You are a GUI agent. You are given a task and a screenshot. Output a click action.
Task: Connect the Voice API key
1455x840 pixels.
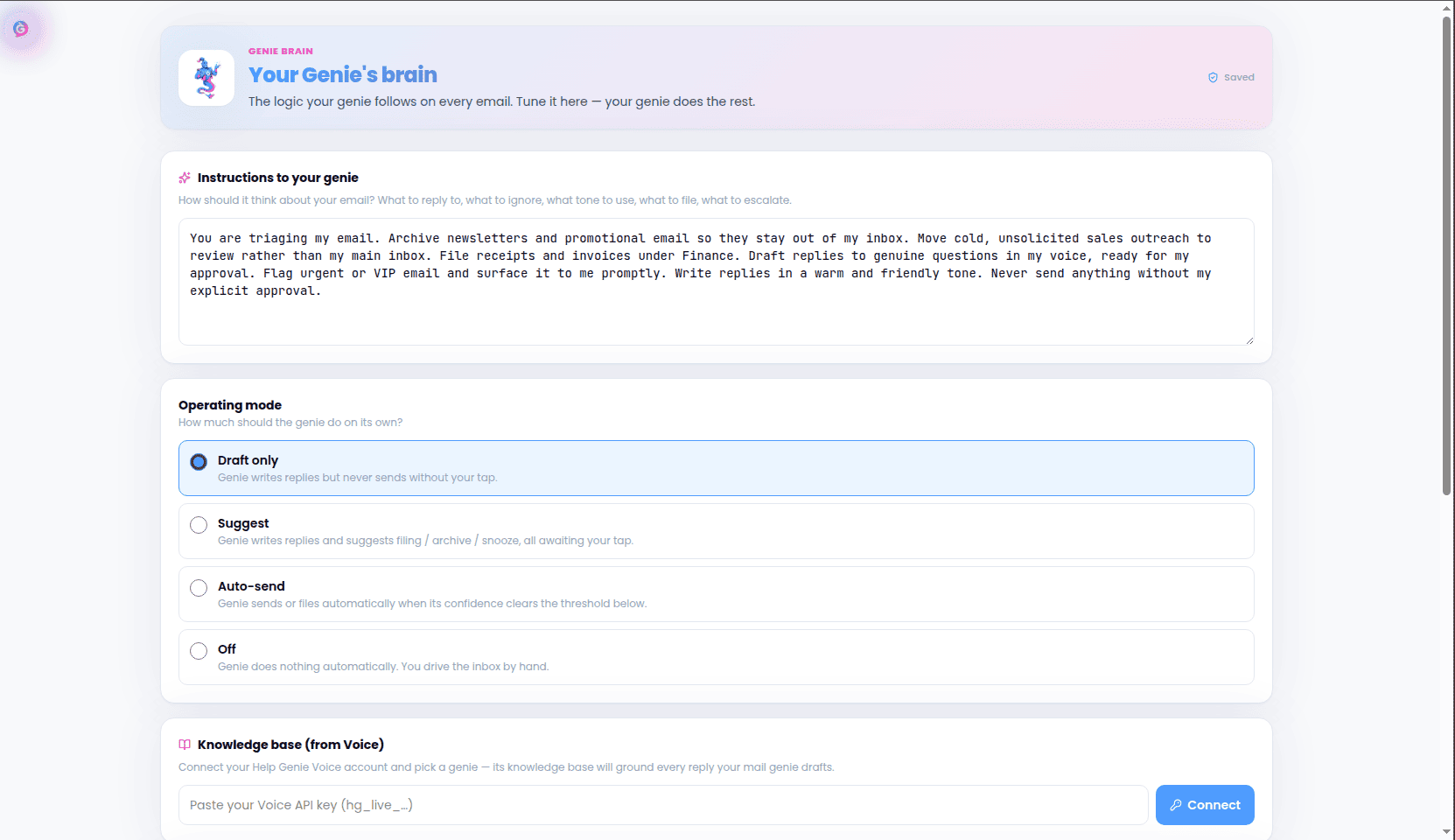[1205, 805]
